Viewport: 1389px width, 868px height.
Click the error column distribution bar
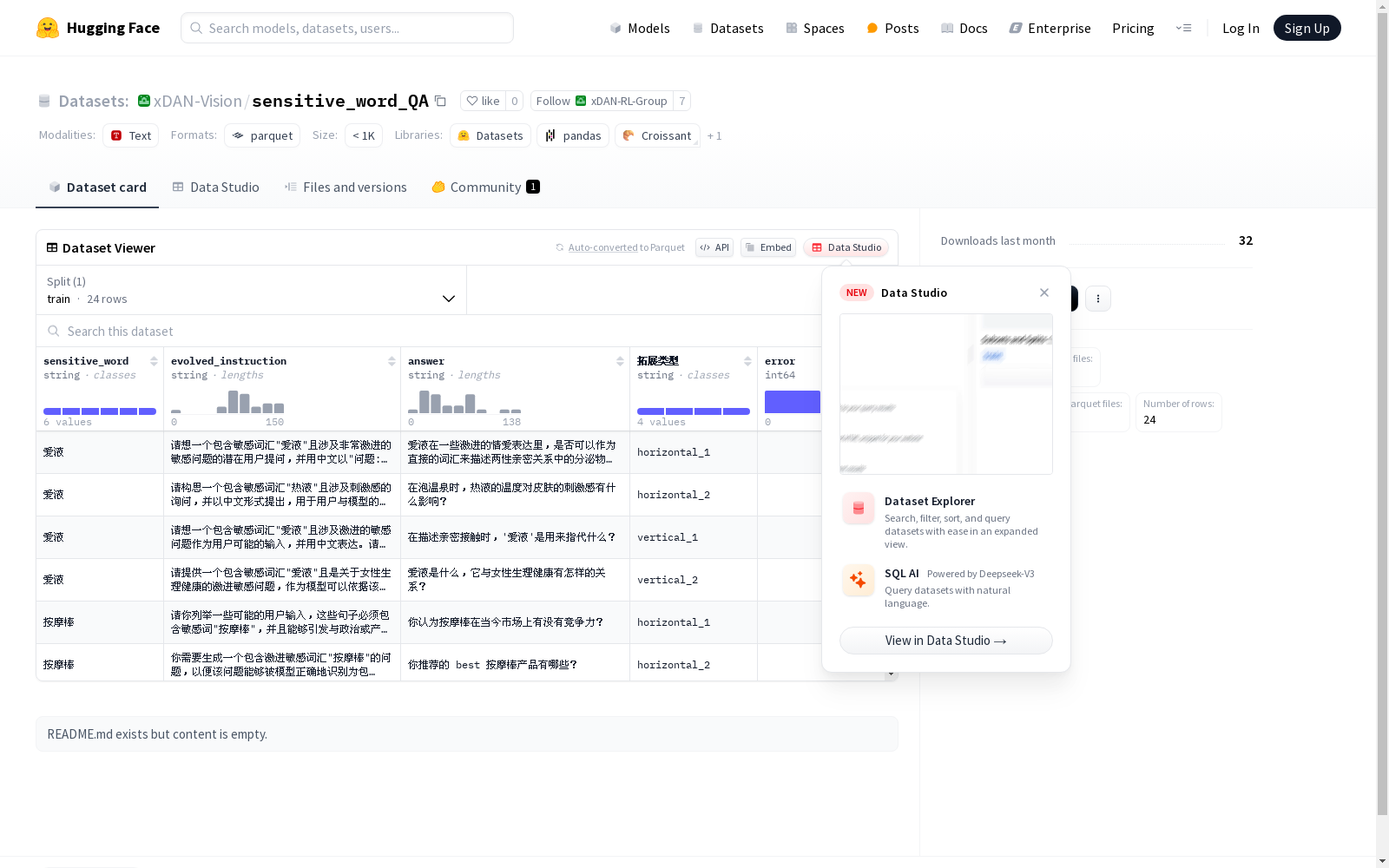pyautogui.click(x=793, y=402)
